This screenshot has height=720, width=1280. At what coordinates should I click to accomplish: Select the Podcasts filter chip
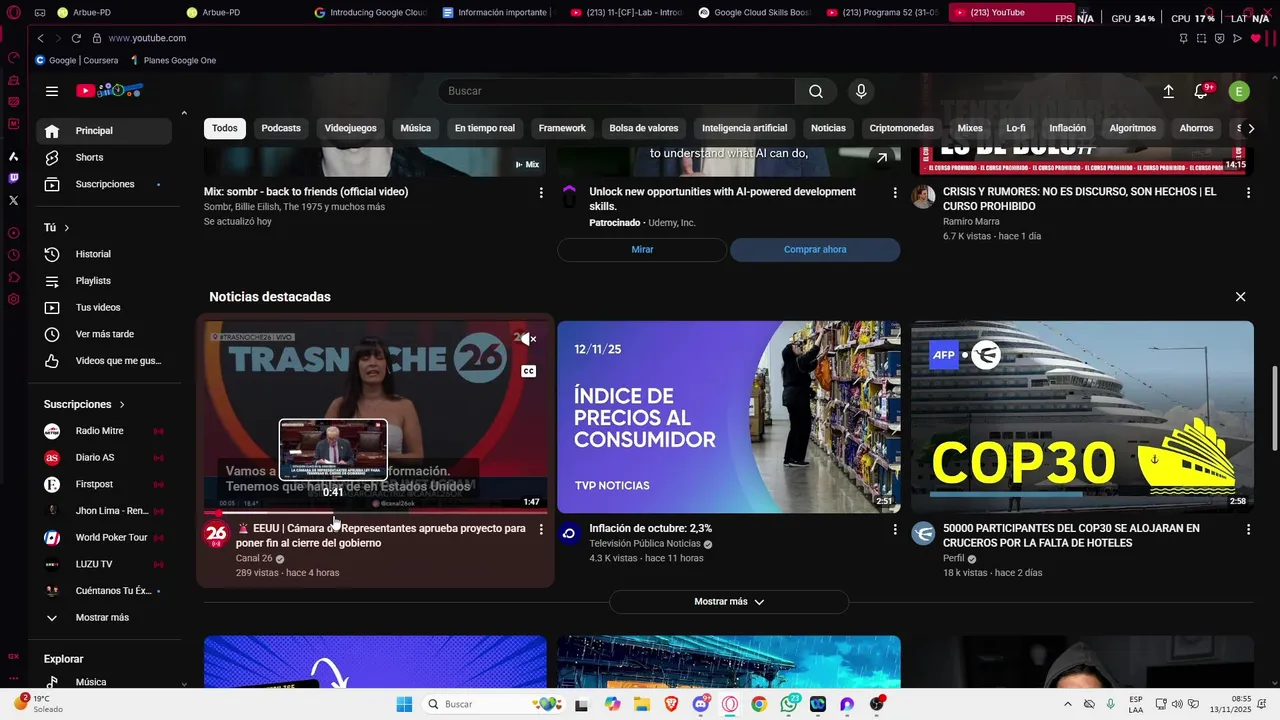coord(281,128)
